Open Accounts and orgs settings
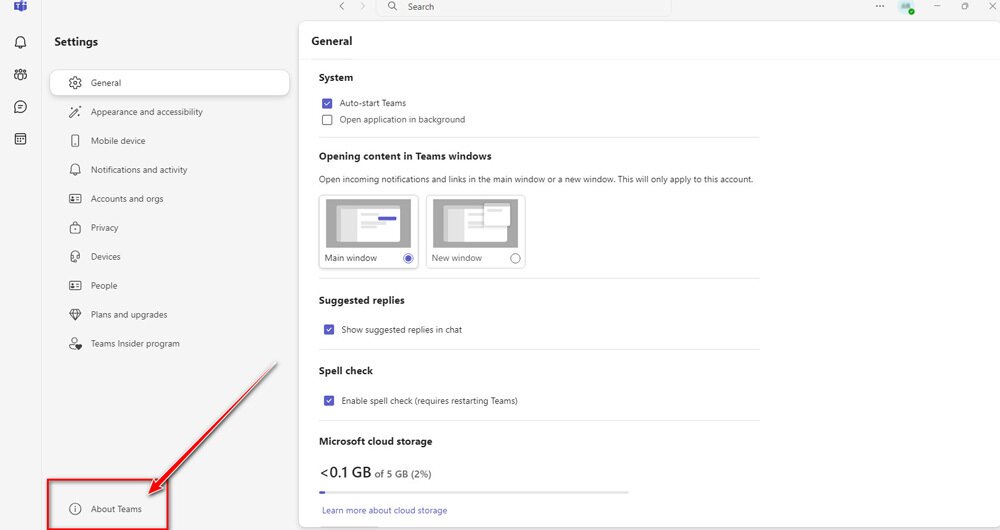 (x=170, y=199)
